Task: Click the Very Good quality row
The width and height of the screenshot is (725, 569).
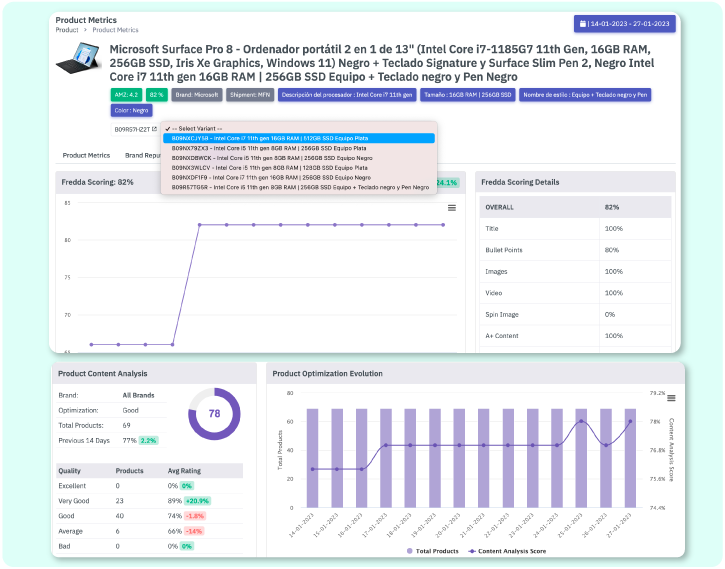Action: [149, 501]
